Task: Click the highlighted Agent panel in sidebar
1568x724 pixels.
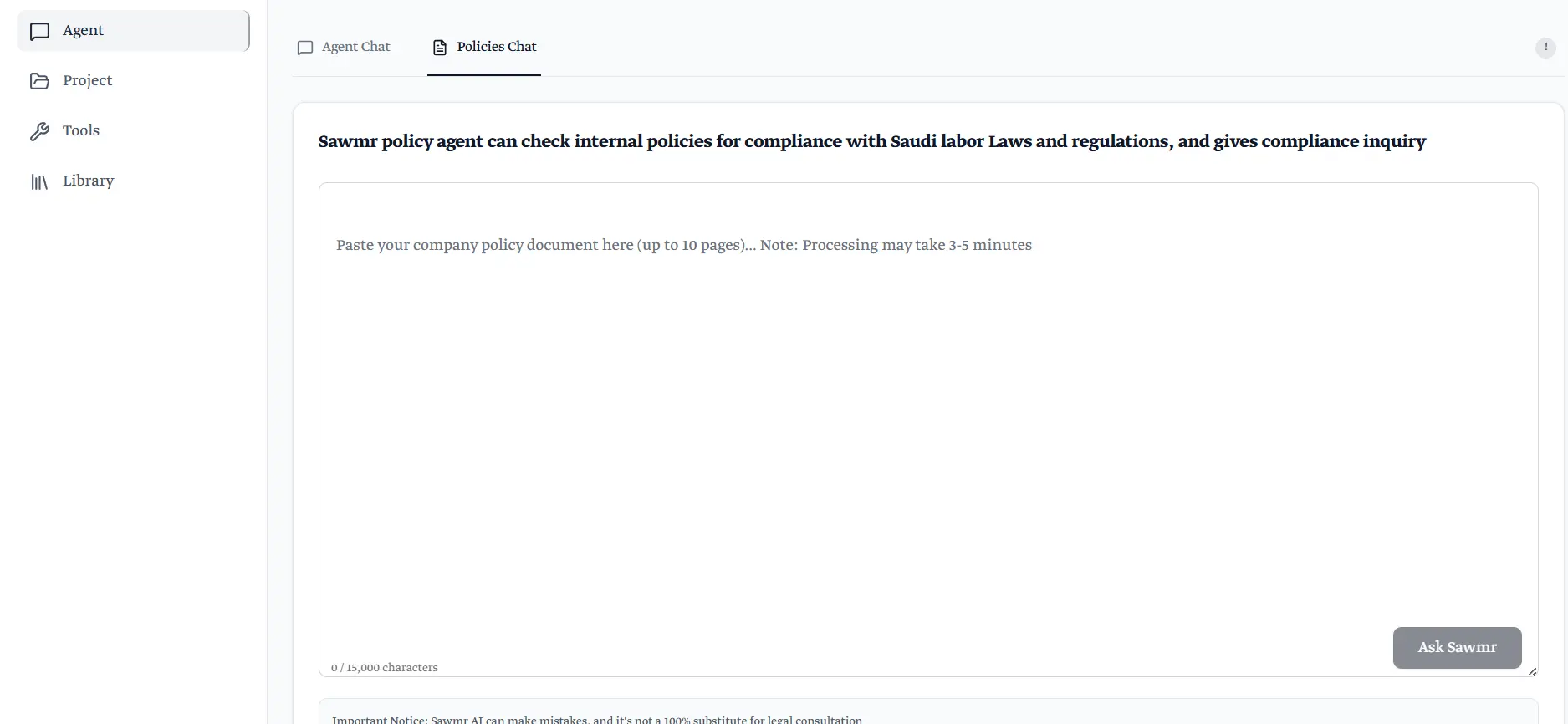Action: (x=133, y=30)
